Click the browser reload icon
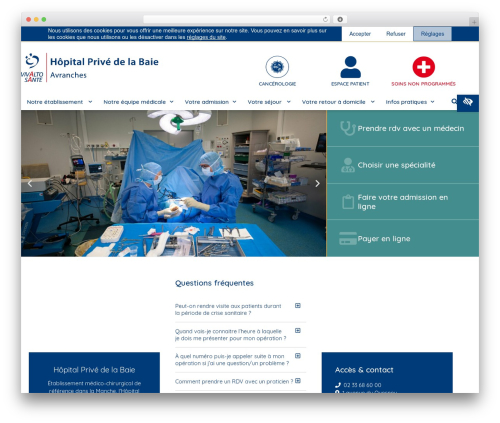 pyautogui.click(x=325, y=20)
